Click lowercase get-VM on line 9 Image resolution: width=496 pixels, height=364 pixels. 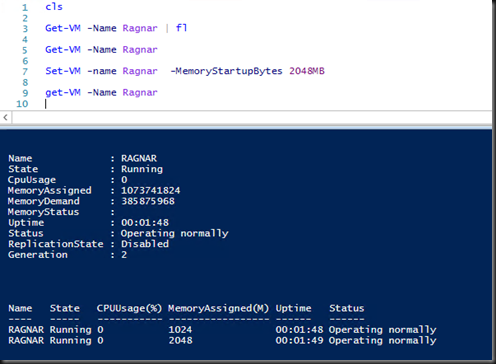tap(63, 92)
